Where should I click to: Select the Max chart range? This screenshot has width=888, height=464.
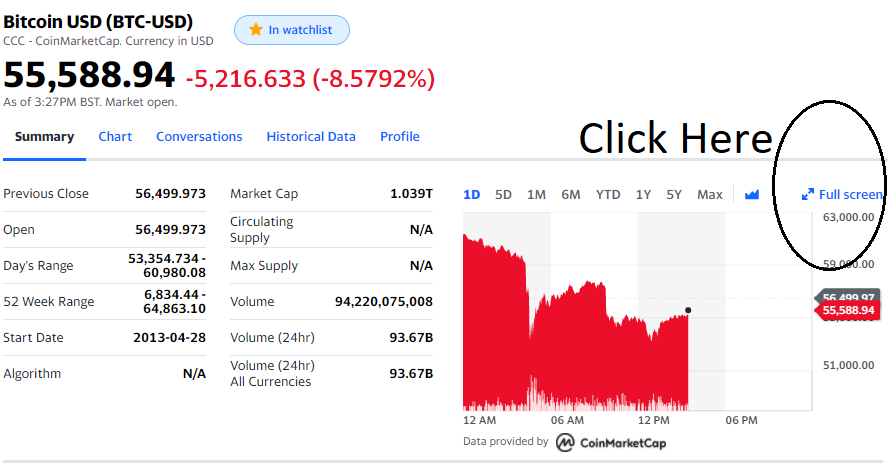tap(710, 194)
